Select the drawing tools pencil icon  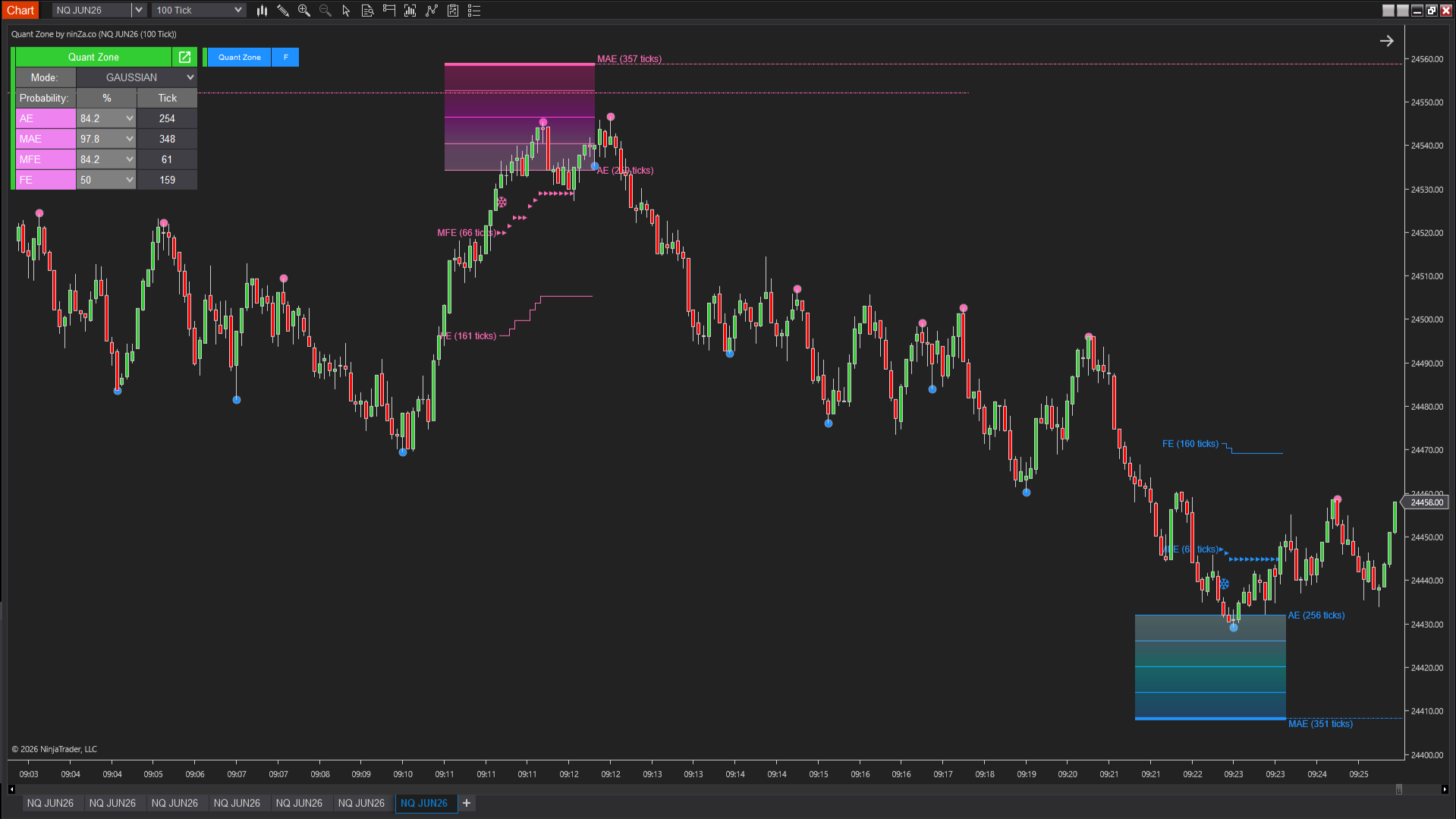(x=283, y=11)
